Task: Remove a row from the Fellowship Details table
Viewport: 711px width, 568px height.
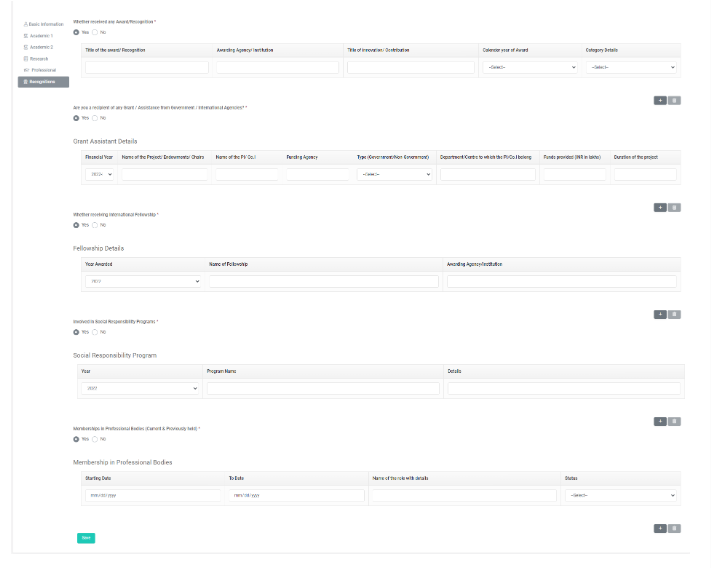Action: (674, 315)
